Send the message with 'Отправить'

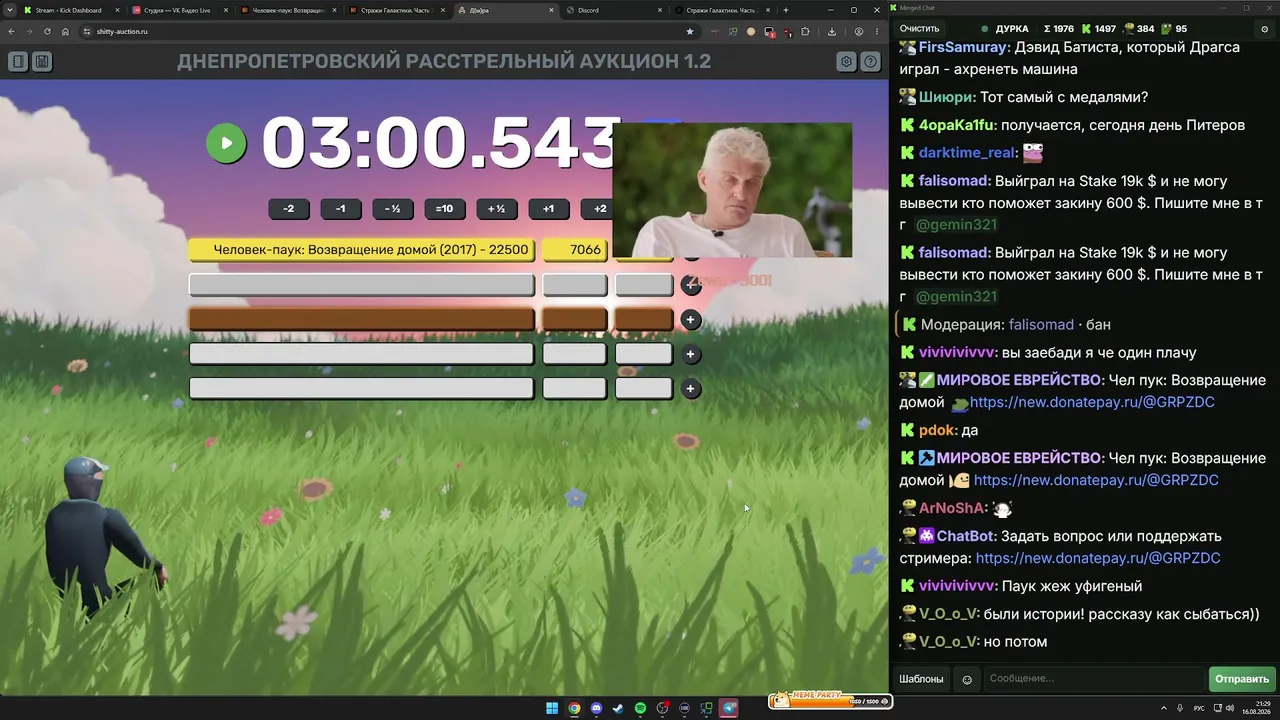pos(1242,679)
